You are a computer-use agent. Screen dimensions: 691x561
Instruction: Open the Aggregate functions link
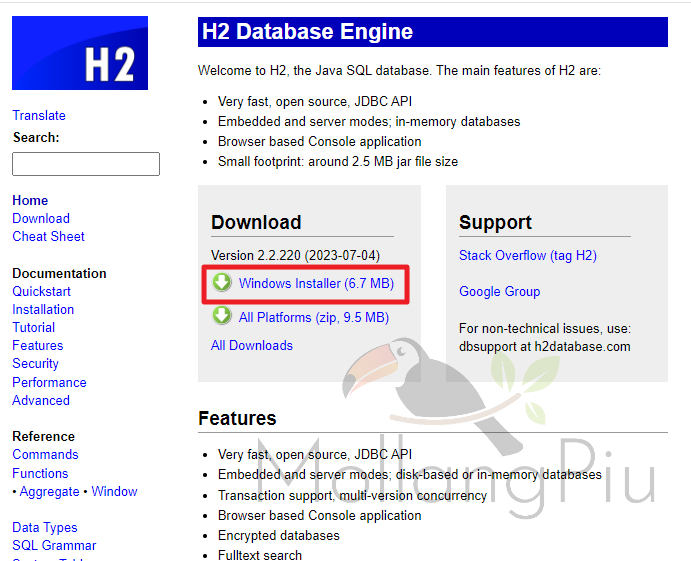pos(49,491)
